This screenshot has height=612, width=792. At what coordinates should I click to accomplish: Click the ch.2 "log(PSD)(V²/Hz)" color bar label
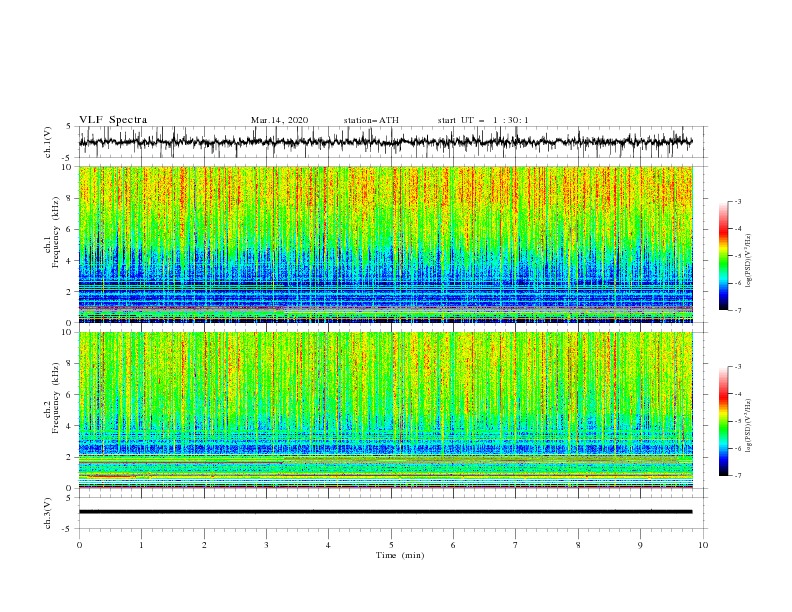click(x=749, y=425)
